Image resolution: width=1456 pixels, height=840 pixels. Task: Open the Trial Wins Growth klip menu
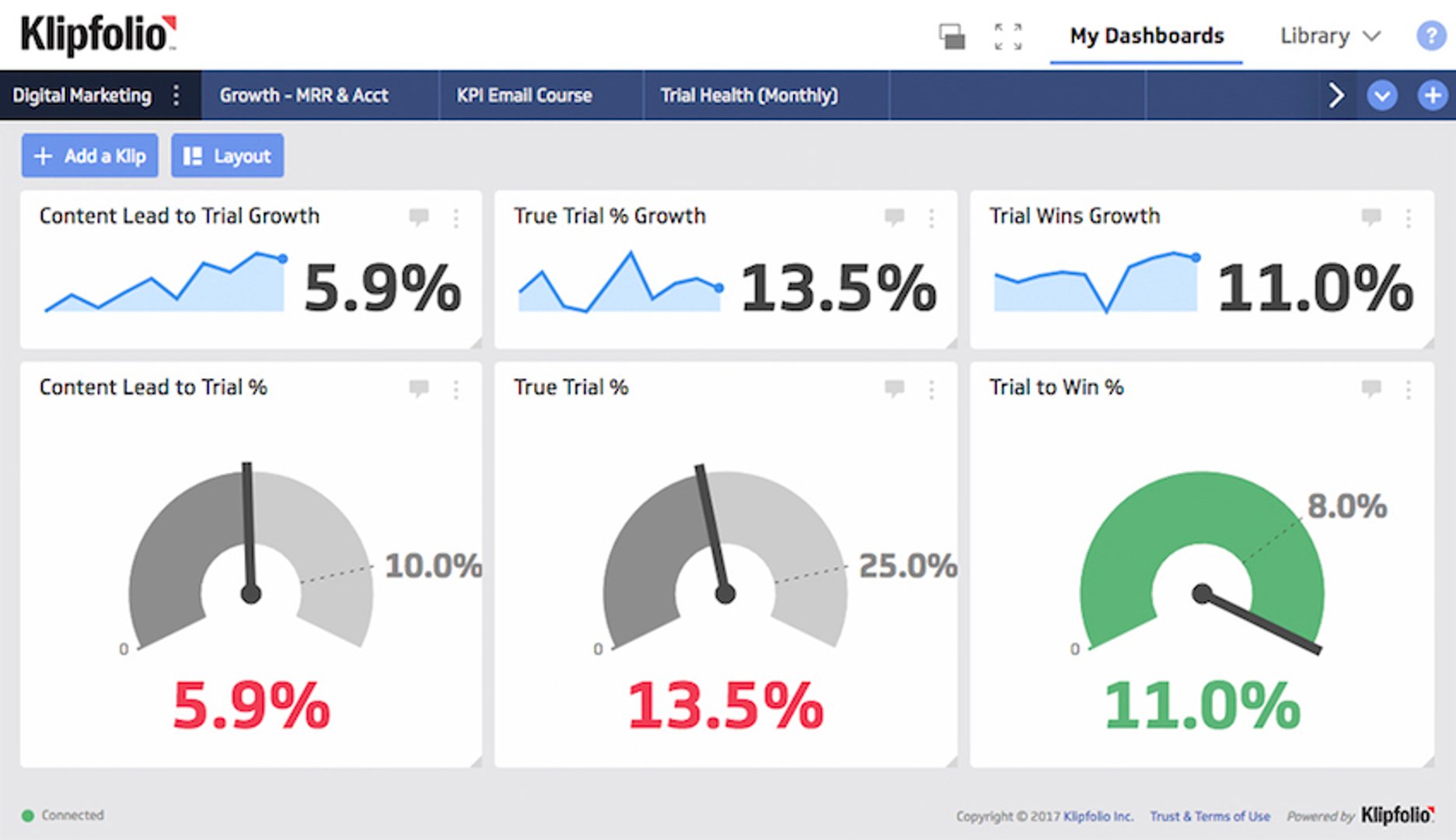[1408, 218]
